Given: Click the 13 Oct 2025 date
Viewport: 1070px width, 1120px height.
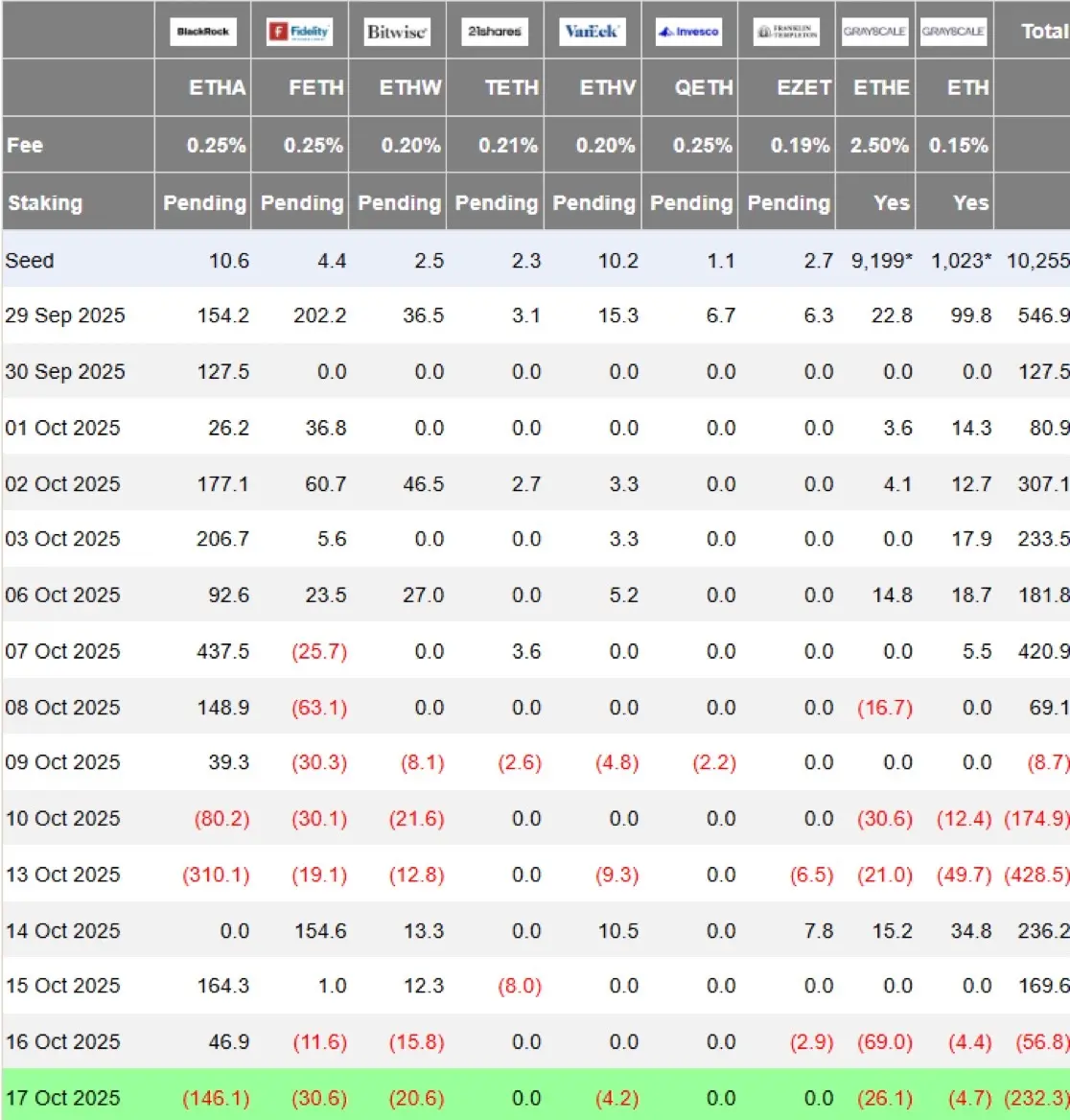Looking at the screenshot, I should point(63,875).
